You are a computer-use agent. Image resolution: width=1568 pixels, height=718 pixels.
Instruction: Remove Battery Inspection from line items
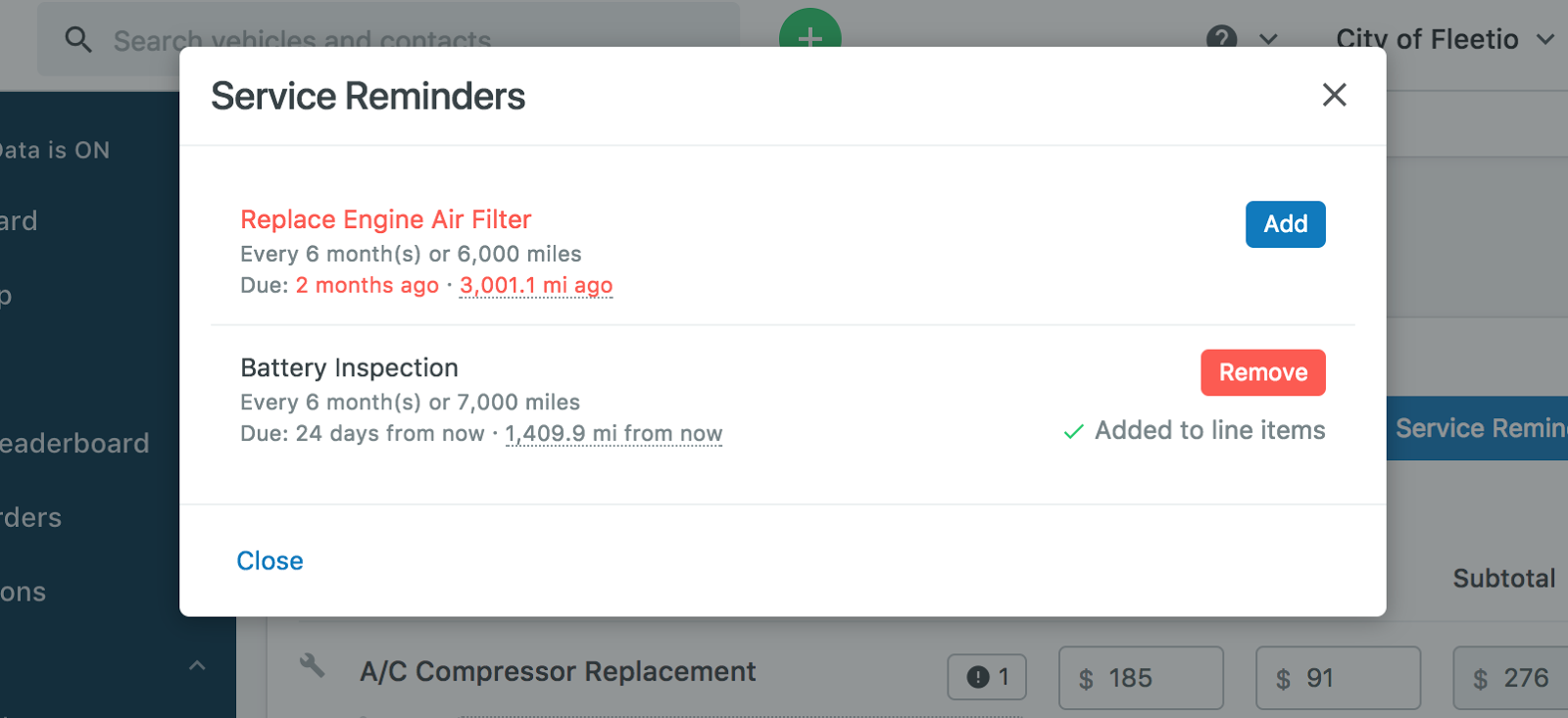click(1262, 372)
